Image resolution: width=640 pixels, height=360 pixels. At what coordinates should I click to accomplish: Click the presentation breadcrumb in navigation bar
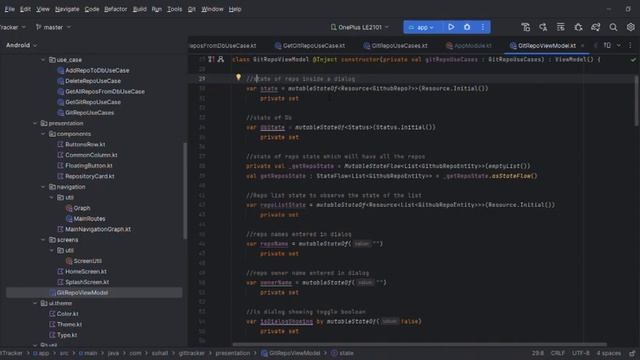pyautogui.click(x=232, y=353)
